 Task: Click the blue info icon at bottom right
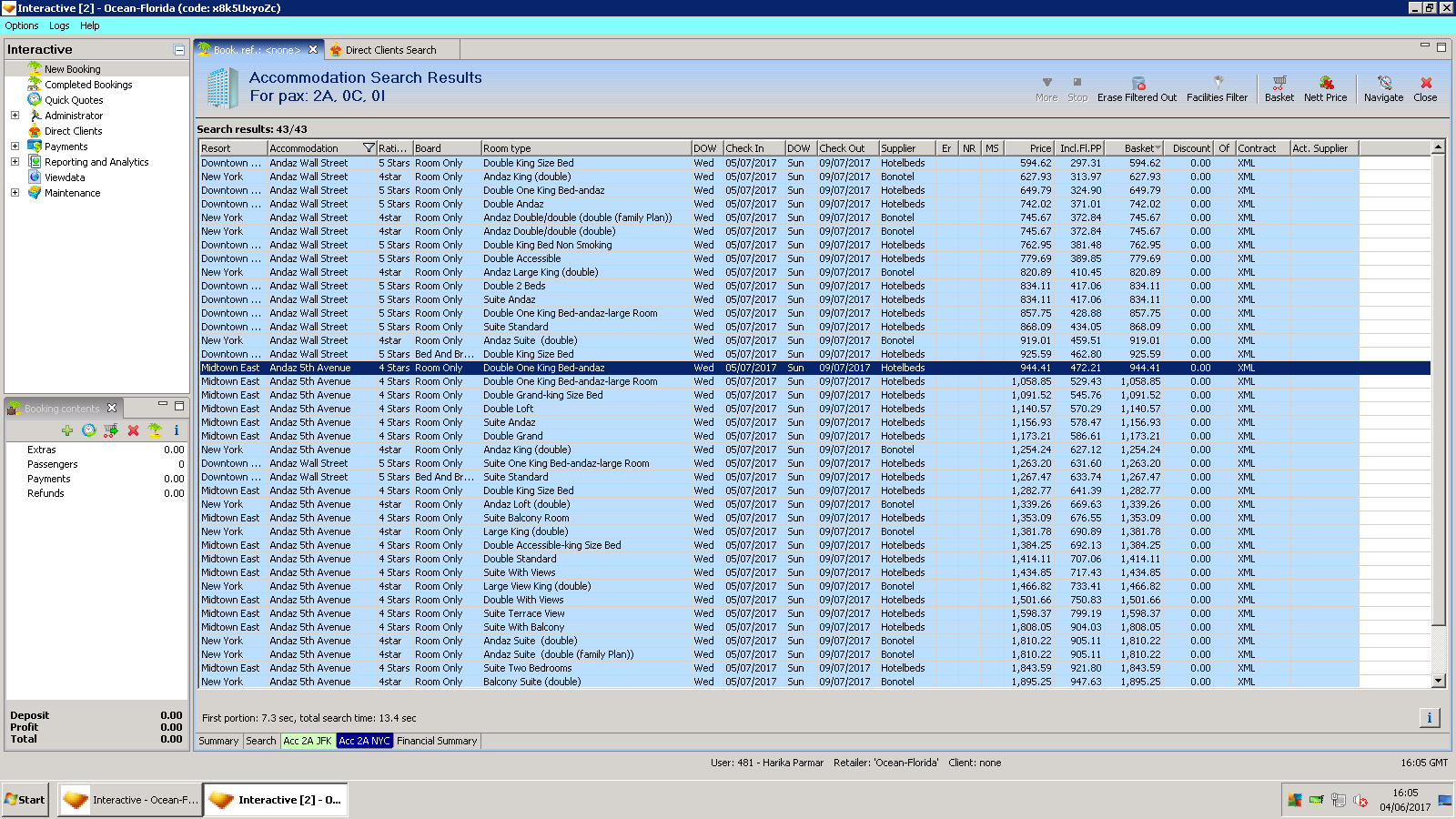[1429, 718]
